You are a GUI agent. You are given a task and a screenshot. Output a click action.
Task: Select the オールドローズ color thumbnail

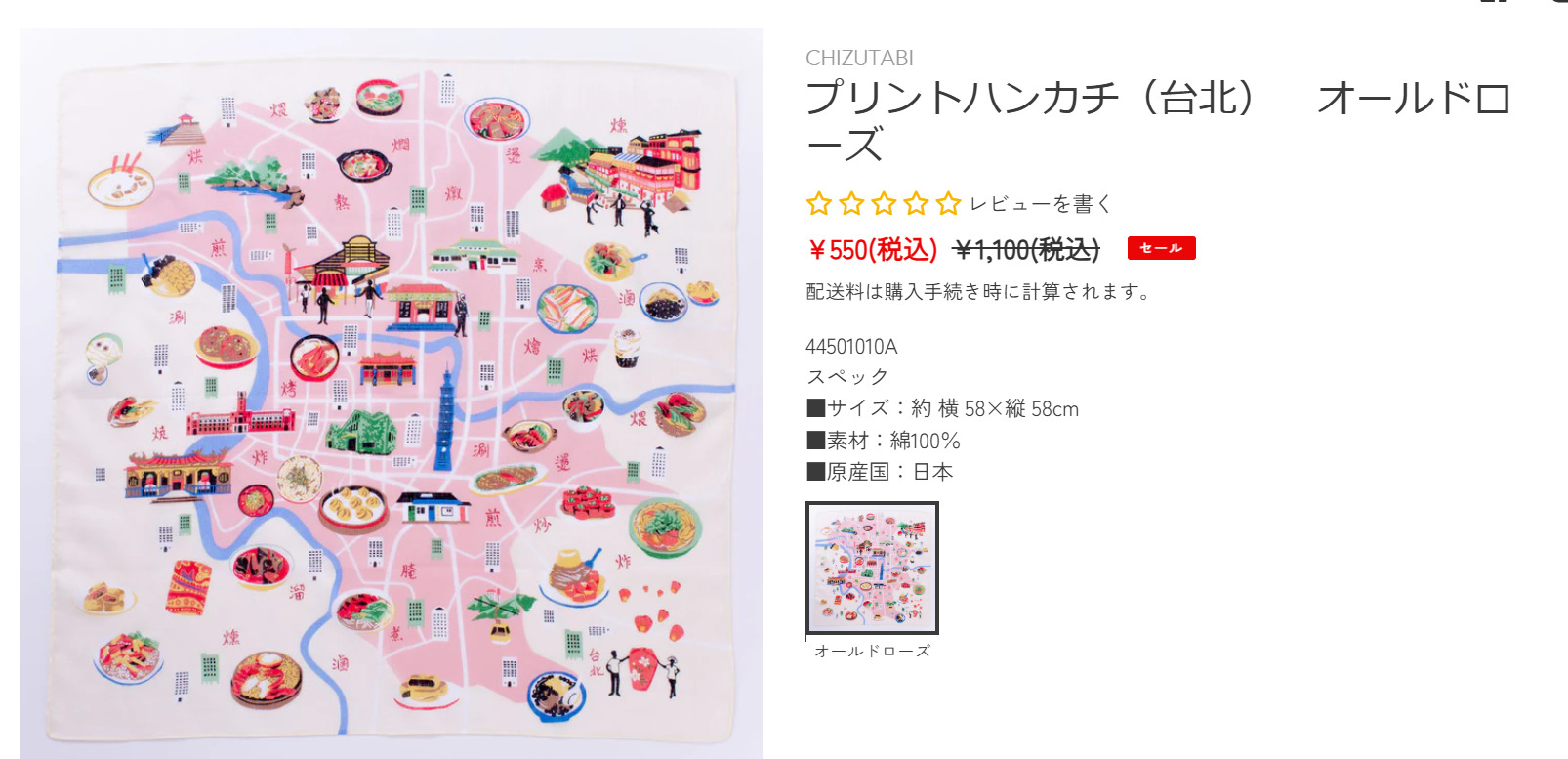pyautogui.click(x=872, y=568)
